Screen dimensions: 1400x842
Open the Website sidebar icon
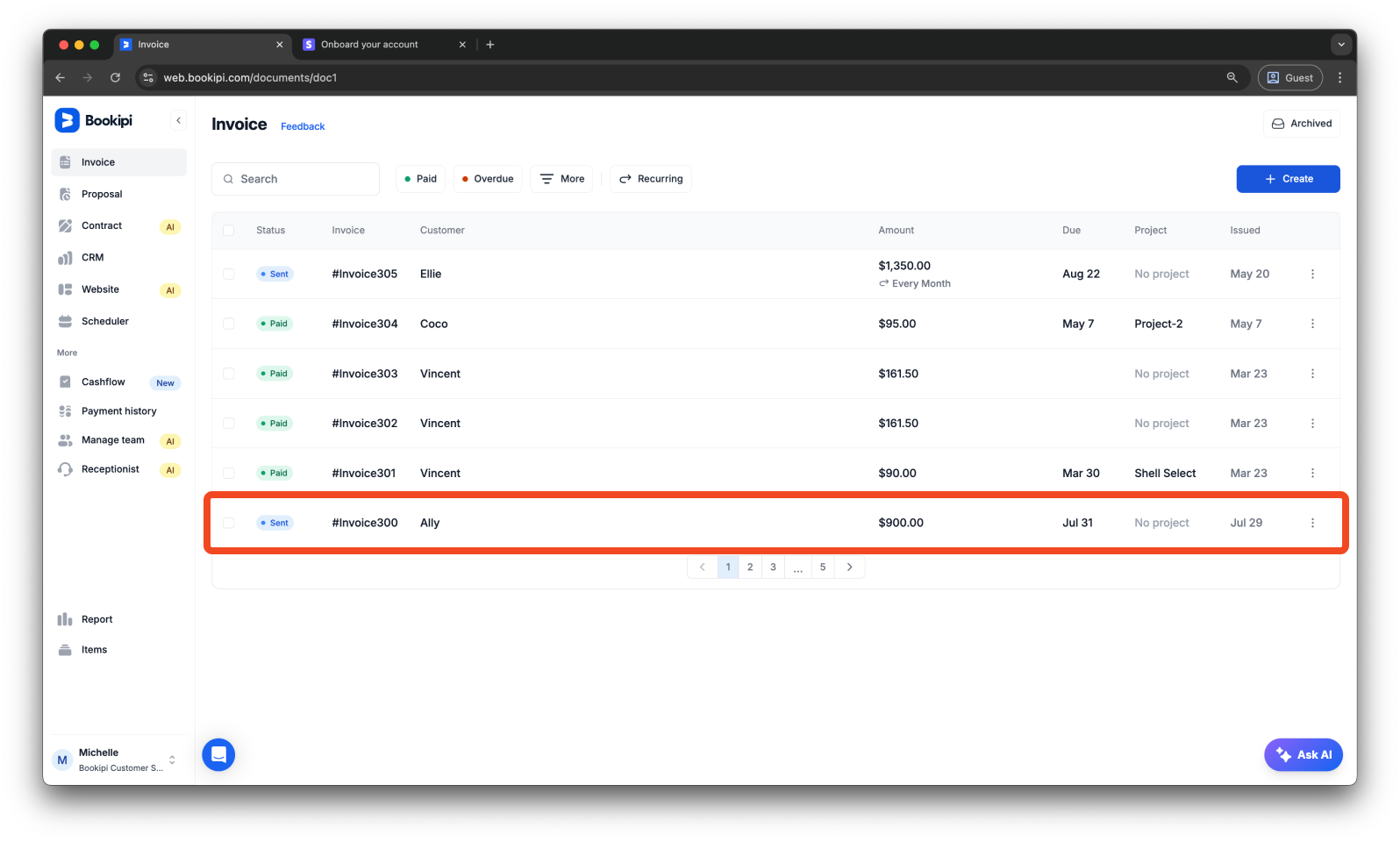(65, 289)
